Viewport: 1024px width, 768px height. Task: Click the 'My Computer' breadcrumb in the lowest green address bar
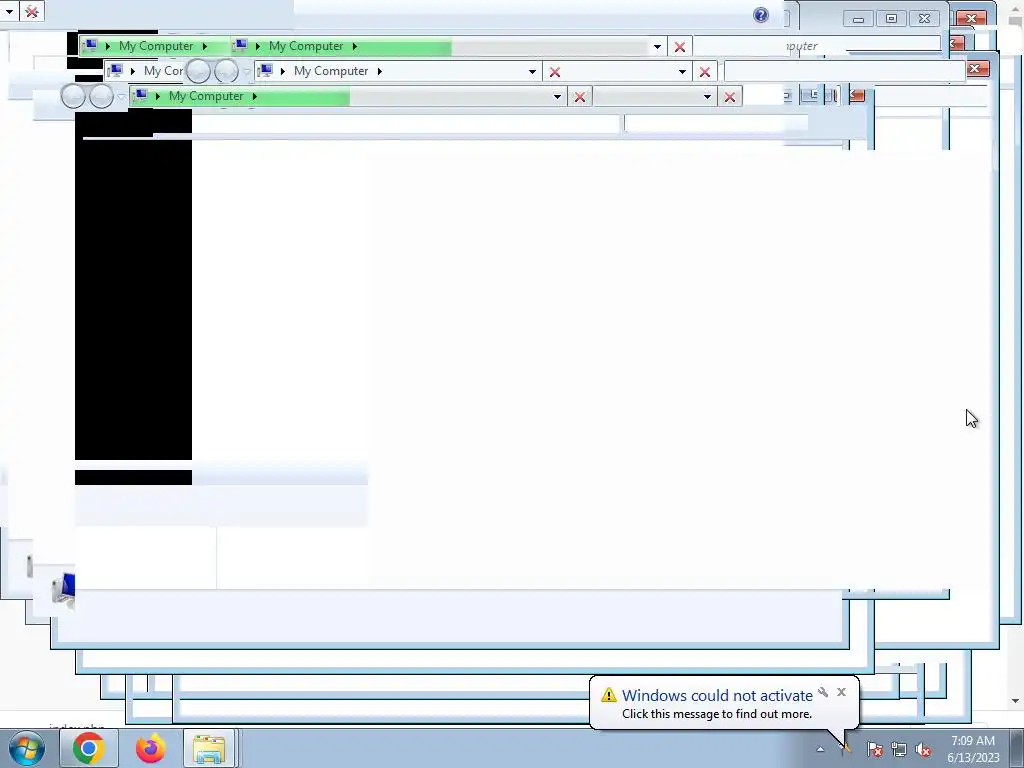pyautogui.click(x=206, y=96)
